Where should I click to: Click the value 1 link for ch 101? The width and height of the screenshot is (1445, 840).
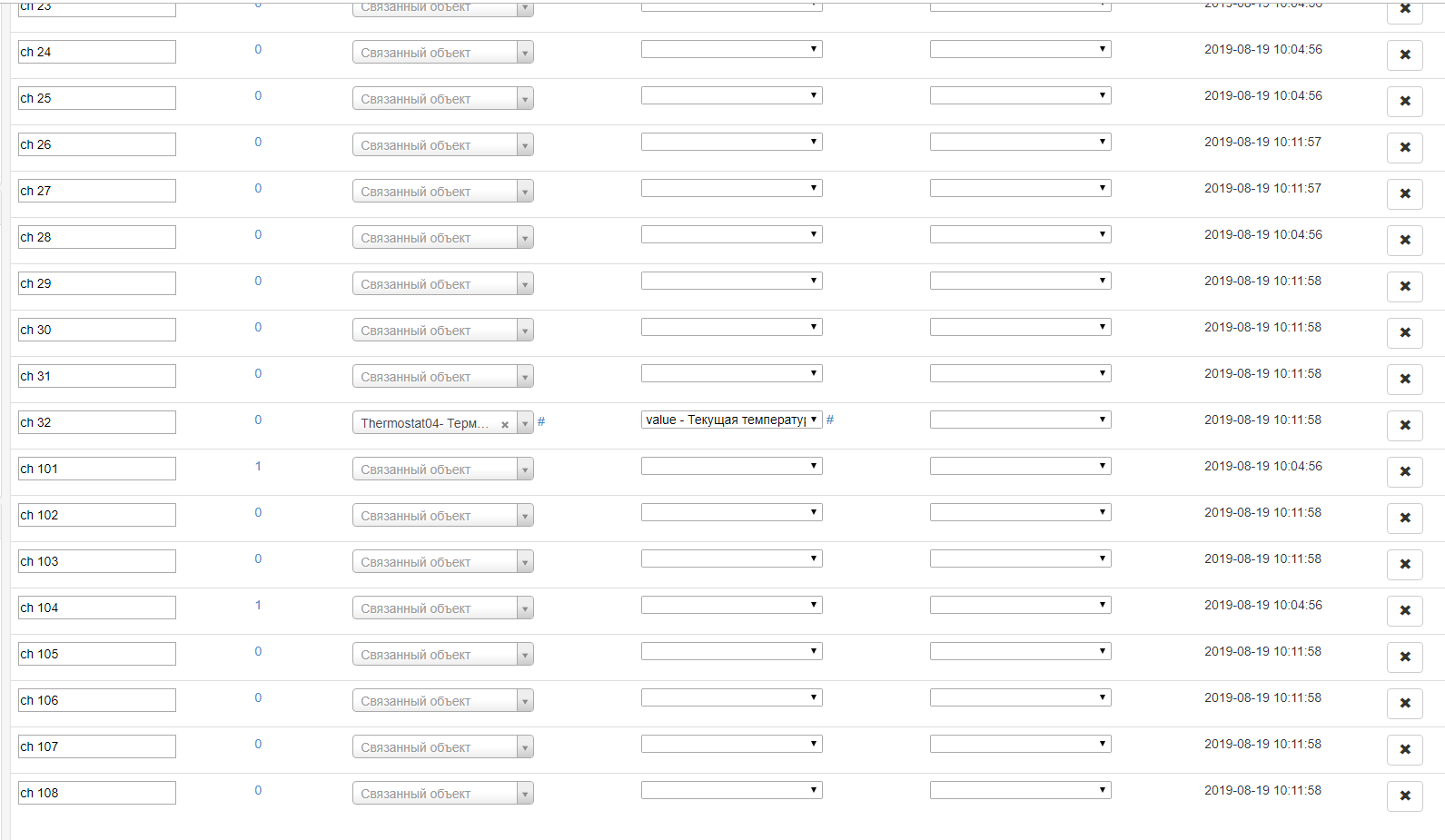pos(258,466)
